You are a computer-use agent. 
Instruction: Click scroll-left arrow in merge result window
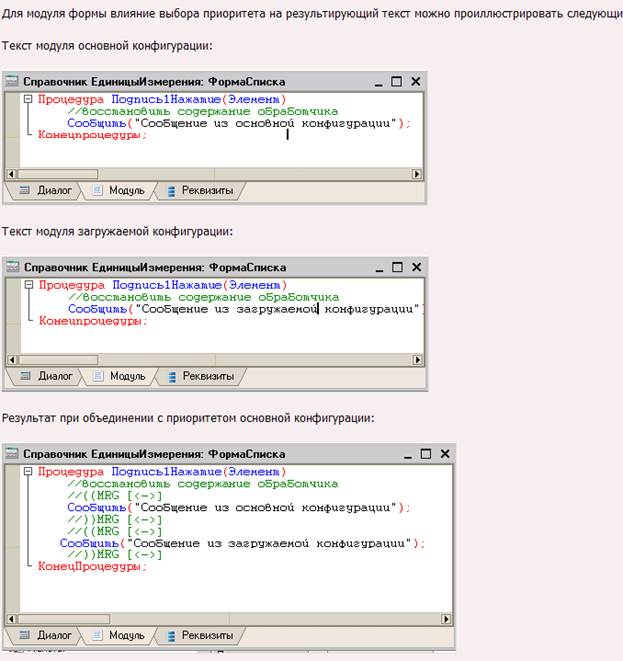pyautogui.click(x=11, y=619)
